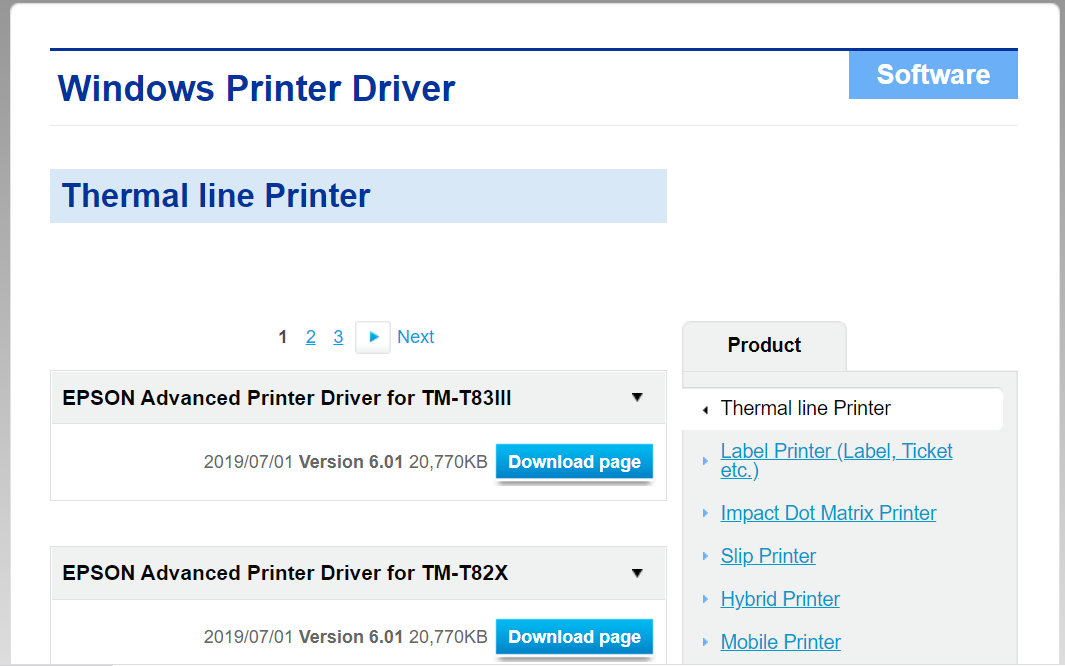The image size is (1065, 666).
Task: Expand the TM-T83III driver dropdown arrow
Action: [x=637, y=397]
